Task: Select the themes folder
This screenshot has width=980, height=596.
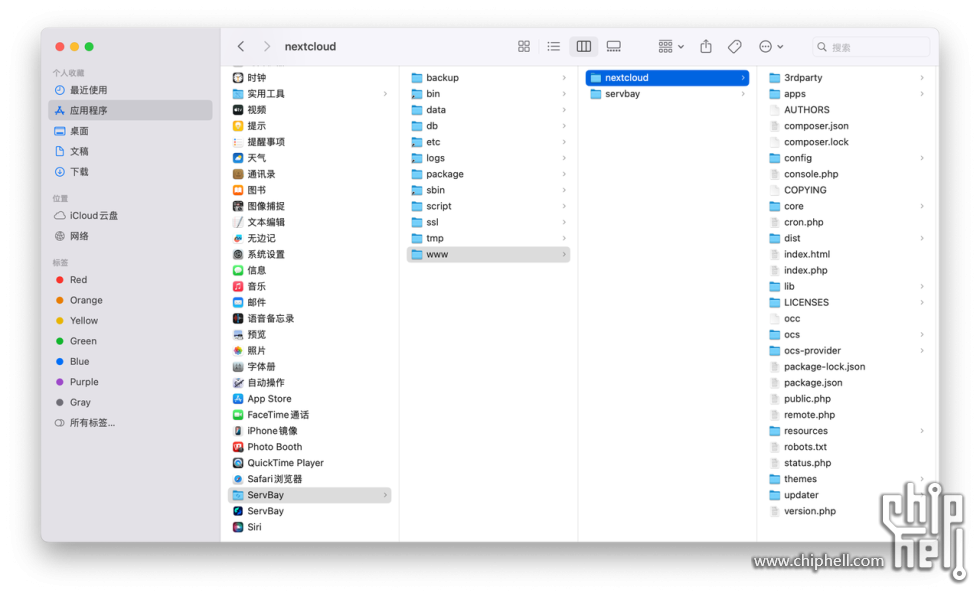Action: click(x=846, y=479)
